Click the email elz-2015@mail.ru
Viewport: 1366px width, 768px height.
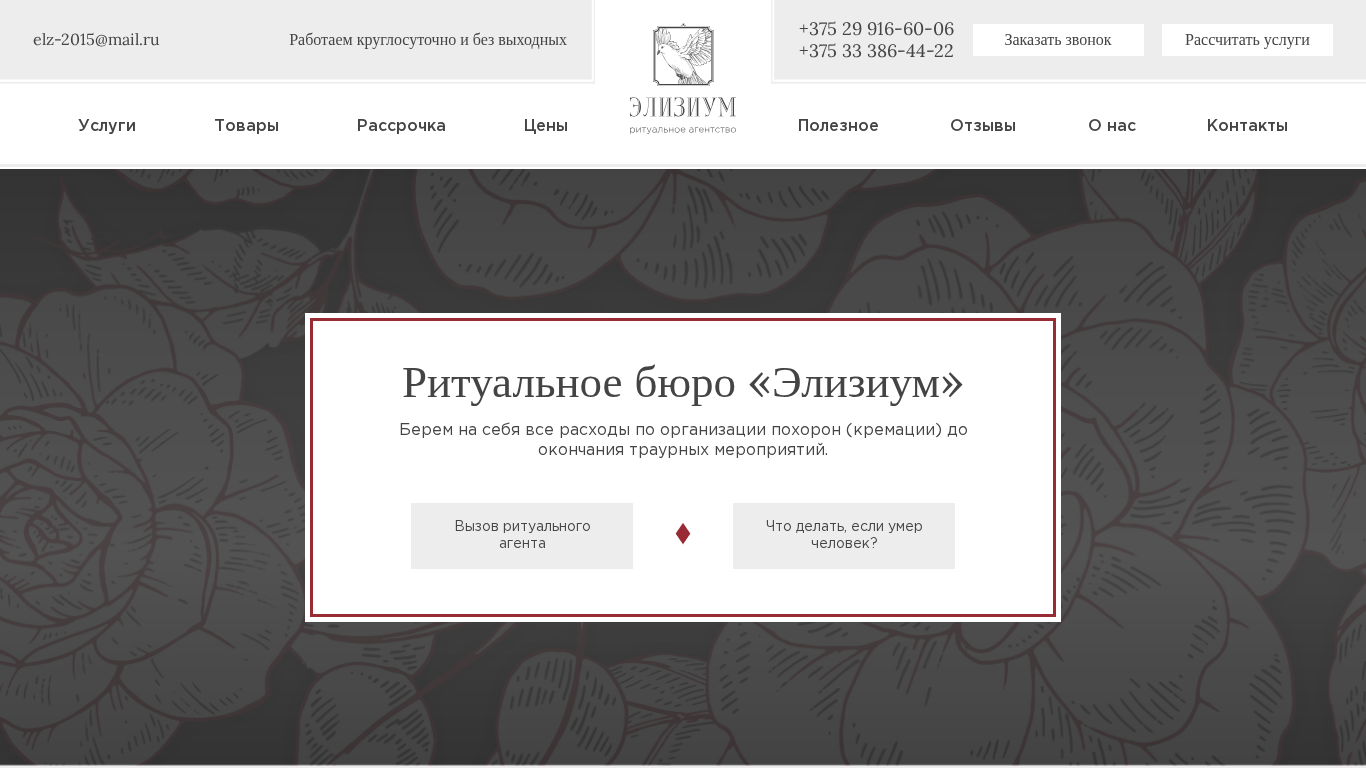pyautogui.click(x=96, y=40)
